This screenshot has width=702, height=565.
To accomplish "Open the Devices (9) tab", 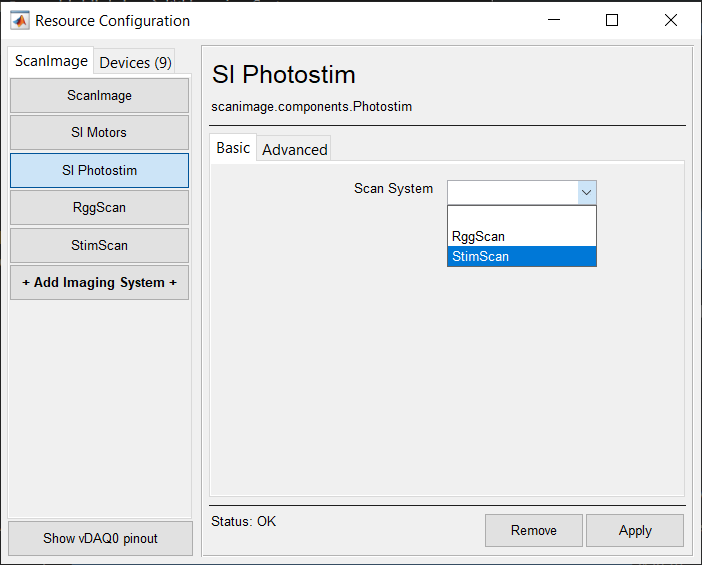I will [135, 62].
